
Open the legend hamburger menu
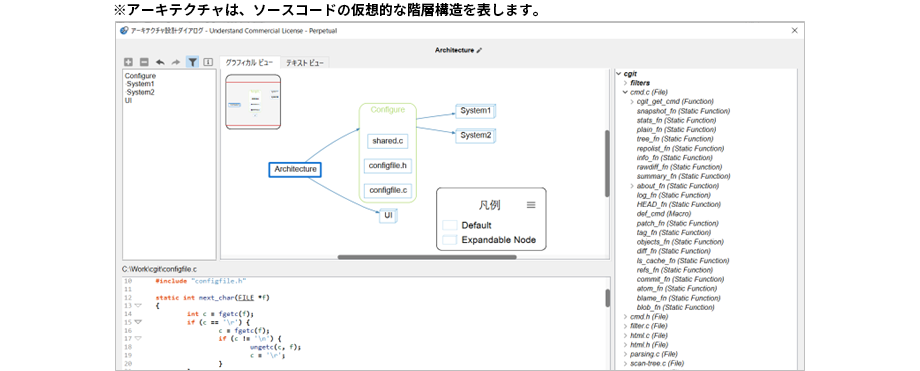[531, 205]
